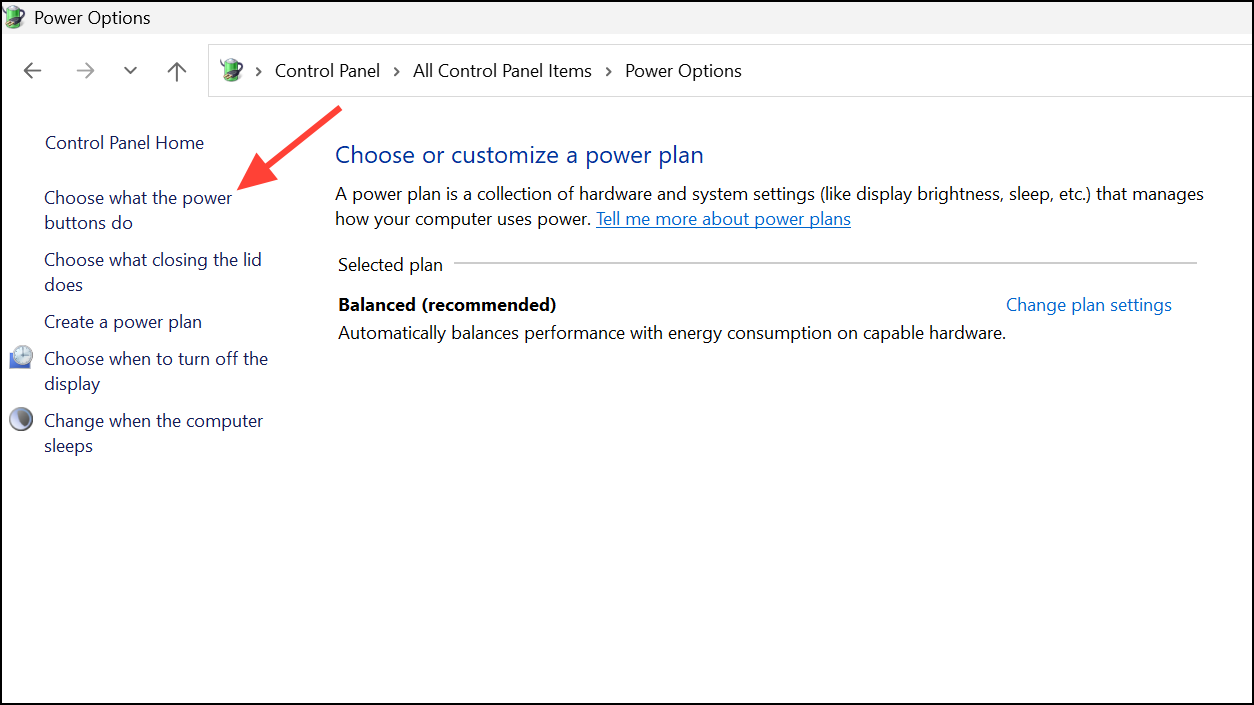Open Choose what closing the lid does

tap(153, 271)
